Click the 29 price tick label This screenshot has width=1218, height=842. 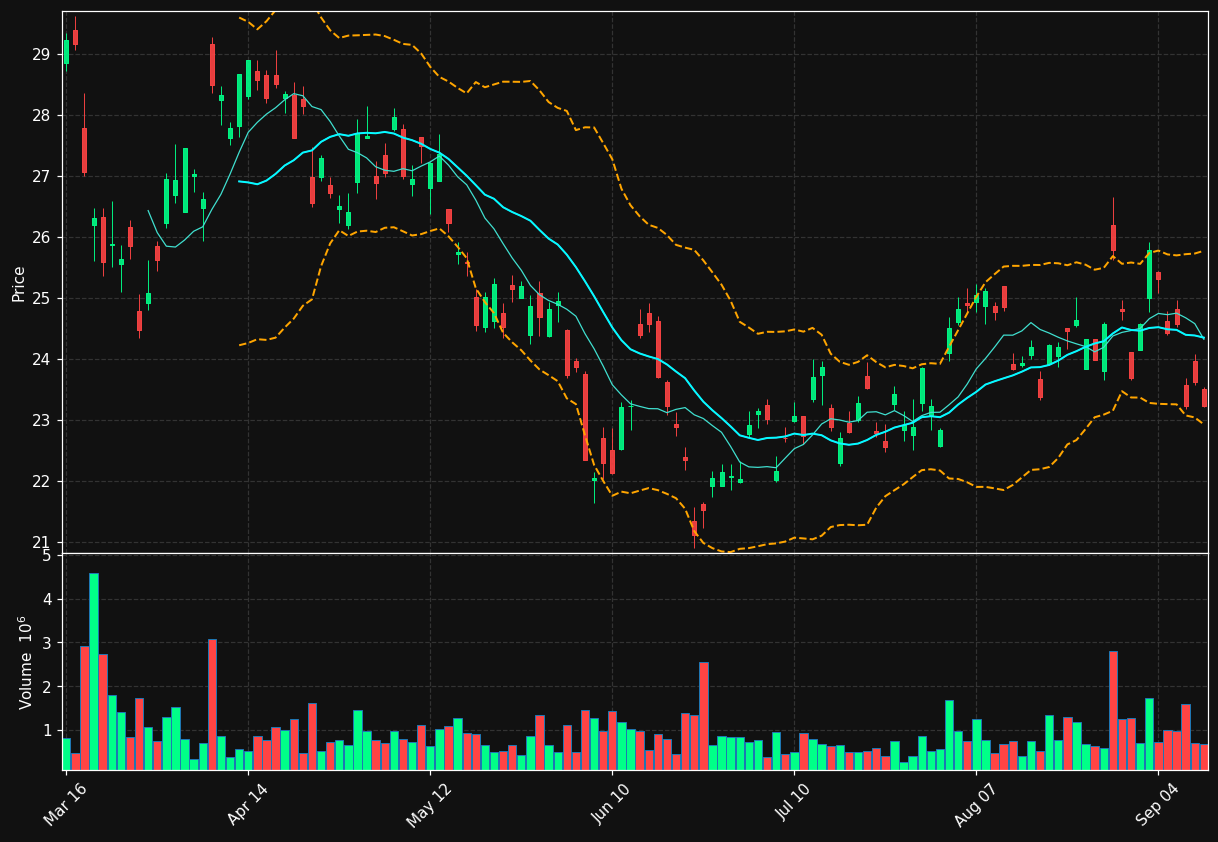click(40, 54)
